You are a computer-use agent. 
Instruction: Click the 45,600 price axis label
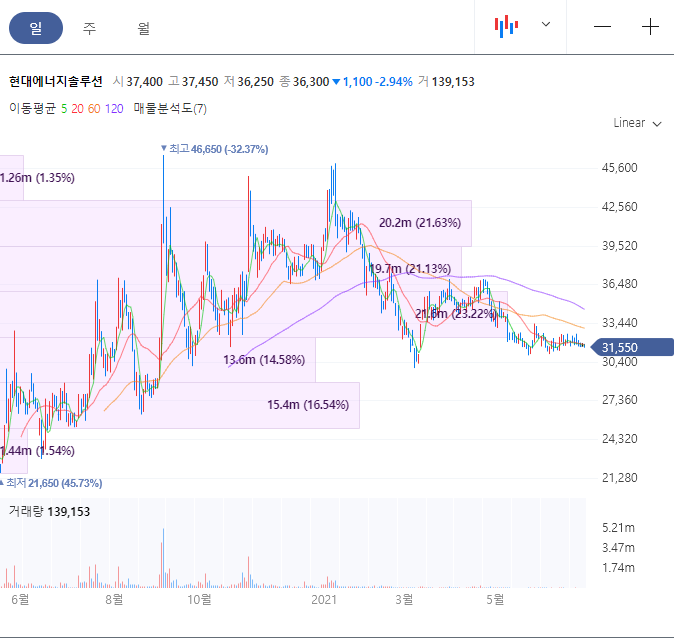tap(619, 168)
